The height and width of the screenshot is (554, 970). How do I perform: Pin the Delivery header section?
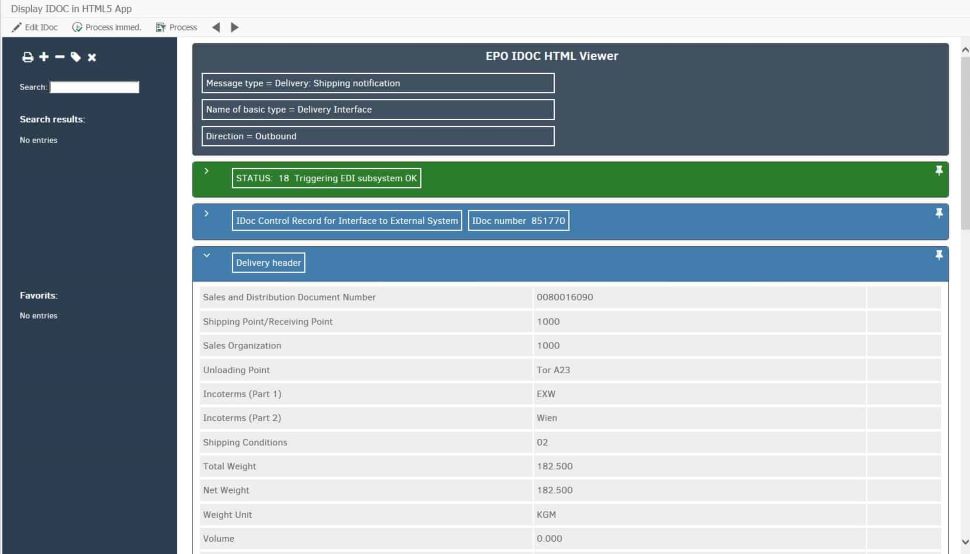[x=938, y=255]
